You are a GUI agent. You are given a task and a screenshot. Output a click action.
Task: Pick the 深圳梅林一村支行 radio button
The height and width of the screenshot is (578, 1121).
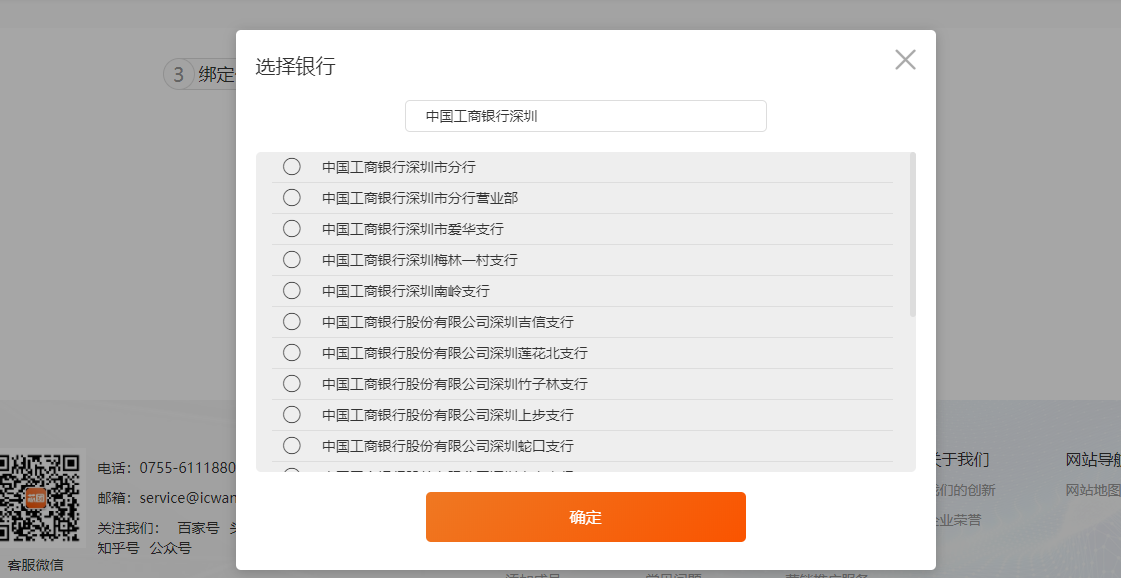292,260
